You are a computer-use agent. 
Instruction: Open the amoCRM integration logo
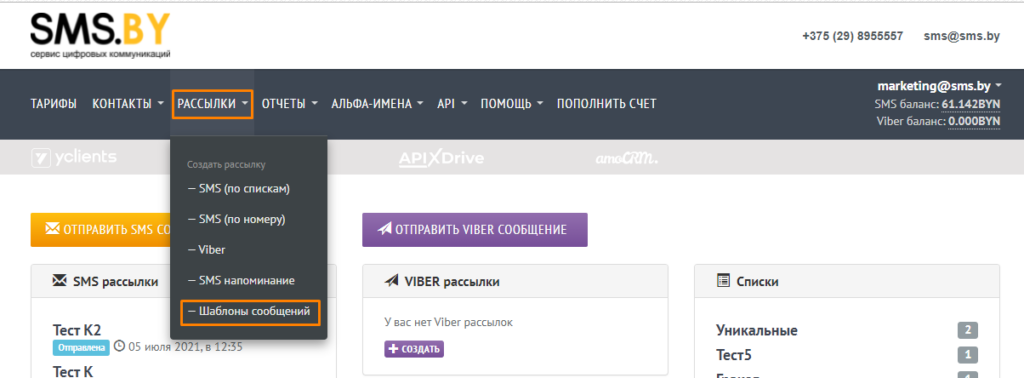coord(626,159)
